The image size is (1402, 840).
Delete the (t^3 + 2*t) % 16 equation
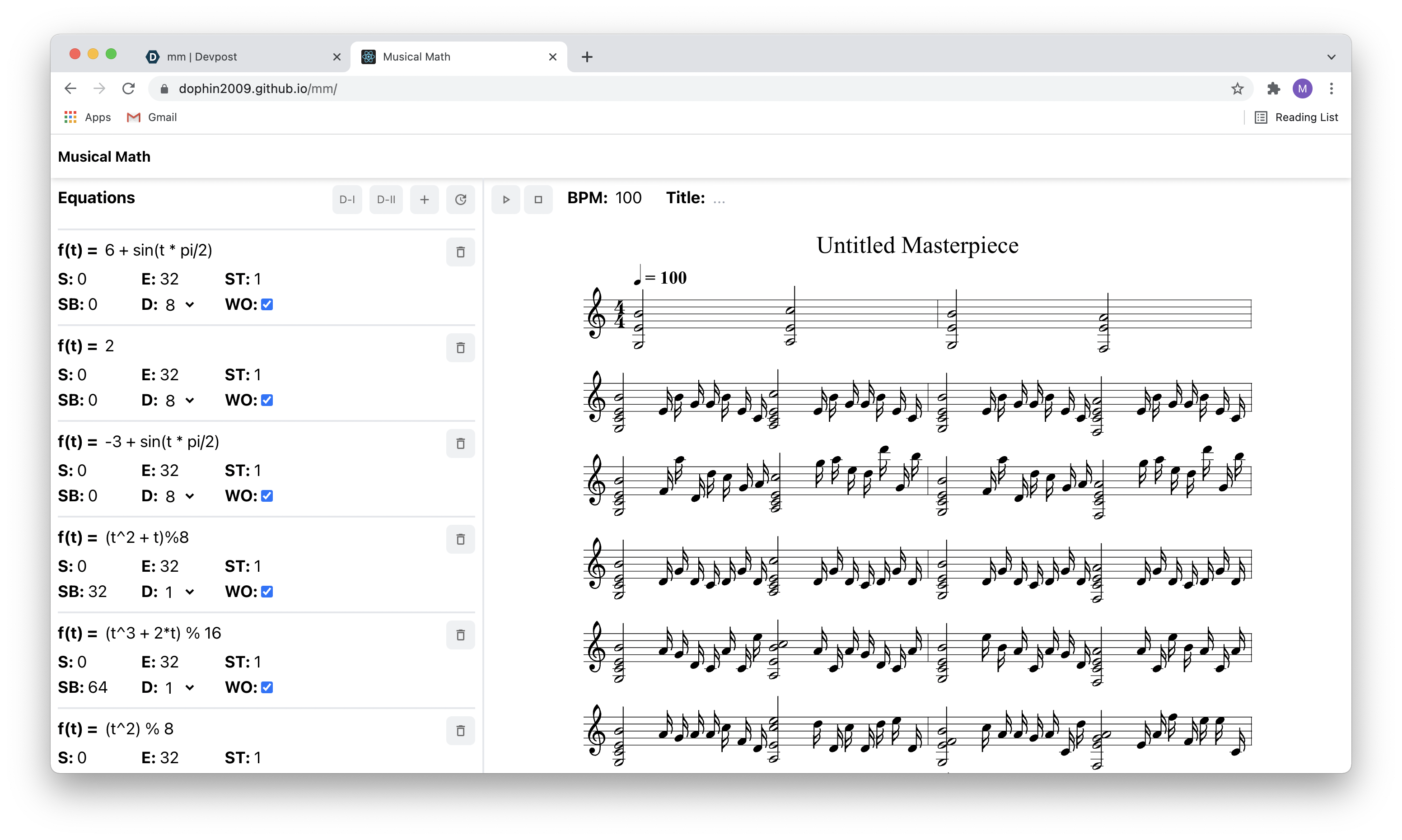[x=460, y=635]
